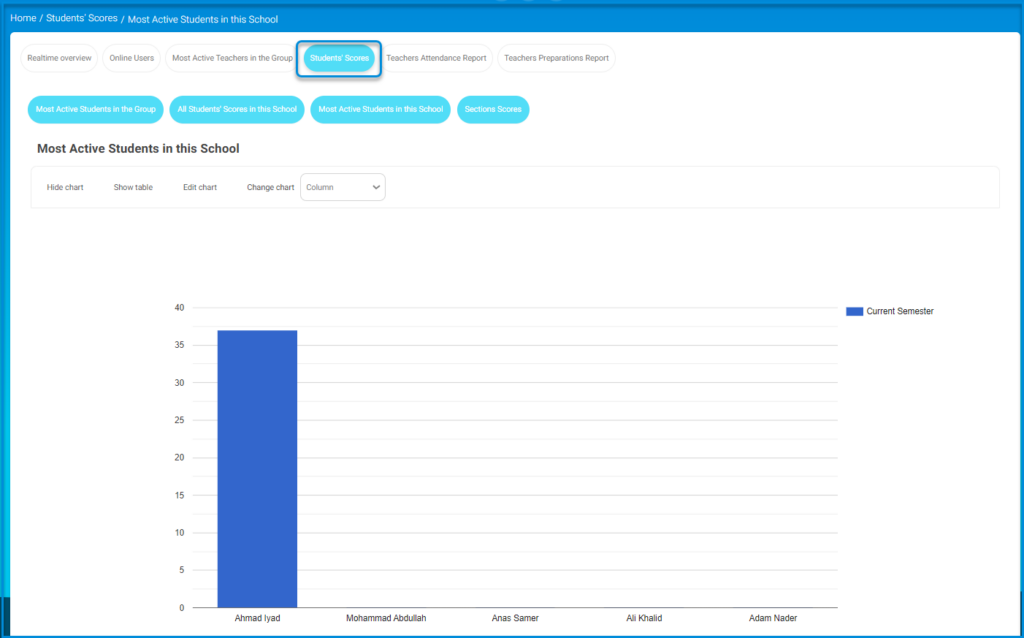
Task: Click the Most Active Students in this School heading
Action: point(138,149)
